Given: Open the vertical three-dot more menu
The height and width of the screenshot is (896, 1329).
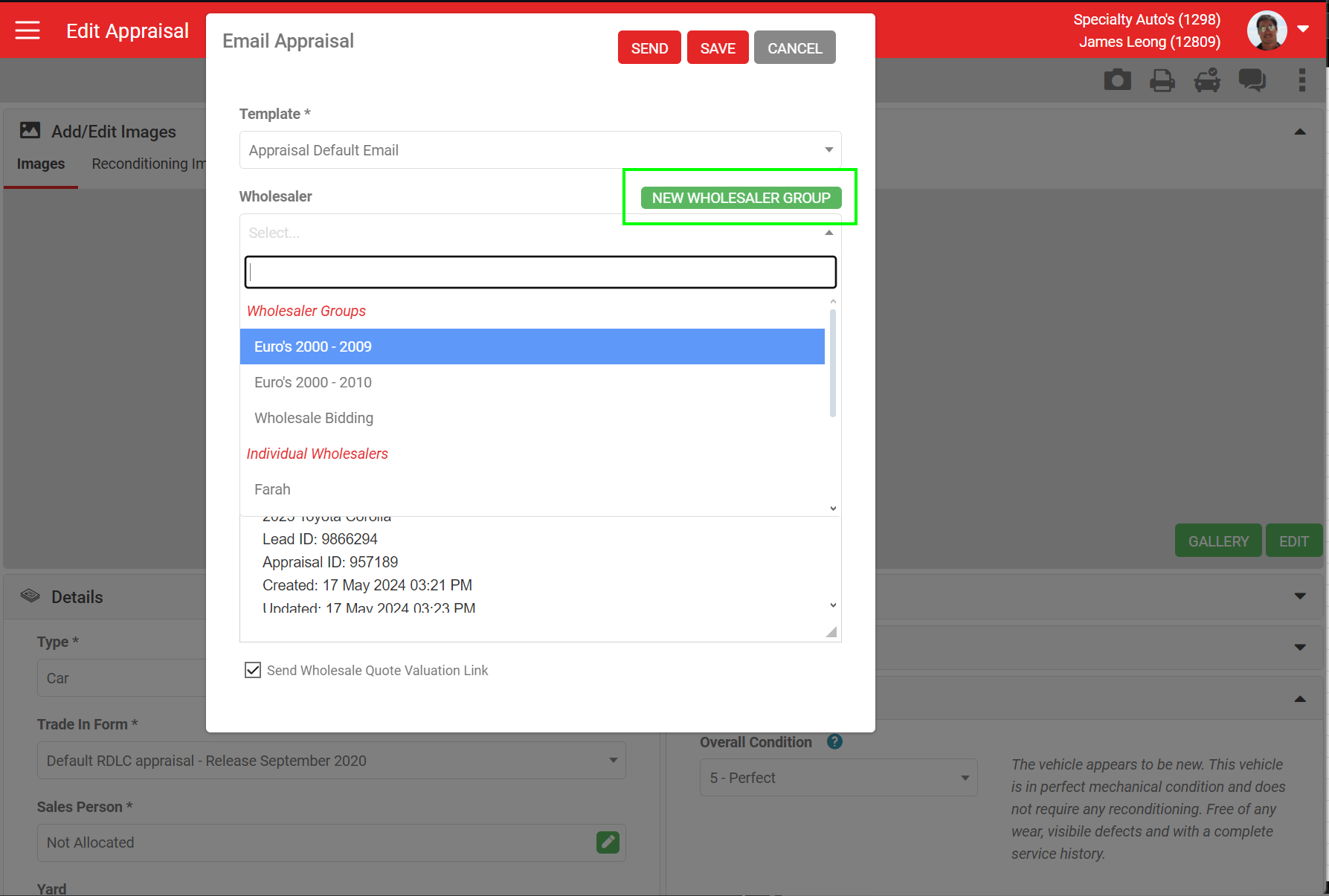Looking at the screenshot, I should 1302,80.
